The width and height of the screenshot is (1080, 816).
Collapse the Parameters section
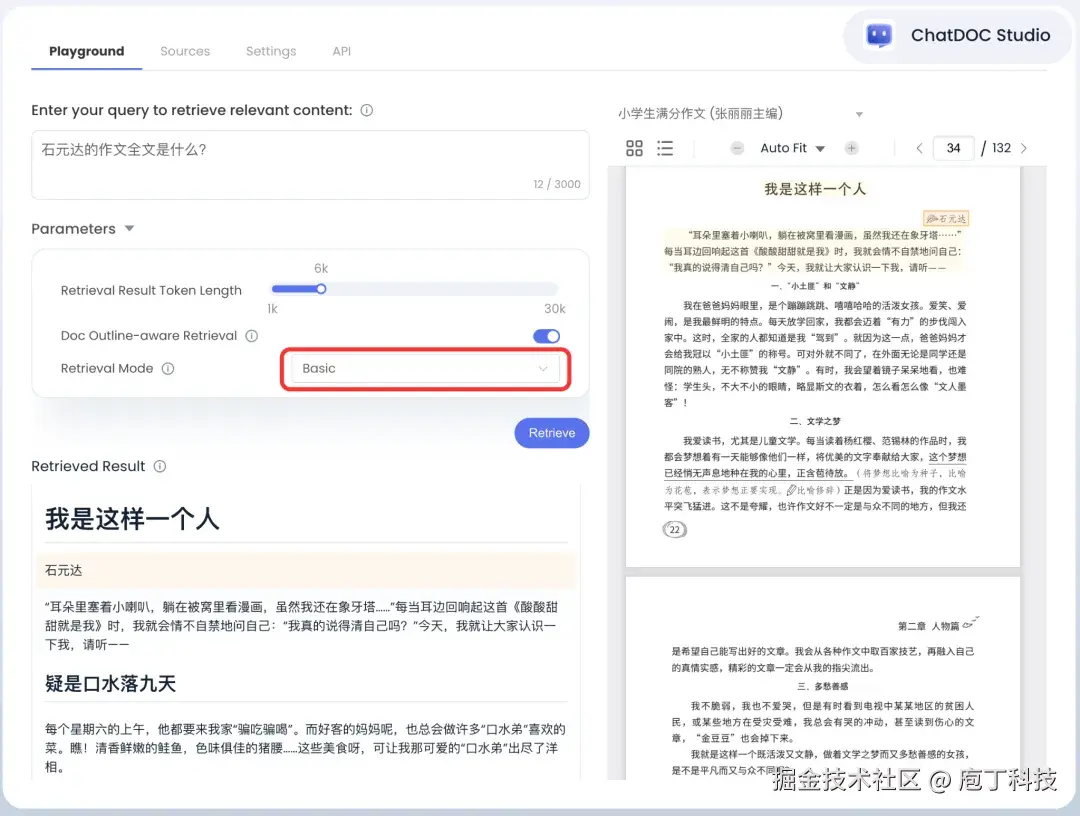tap(129, 228)
